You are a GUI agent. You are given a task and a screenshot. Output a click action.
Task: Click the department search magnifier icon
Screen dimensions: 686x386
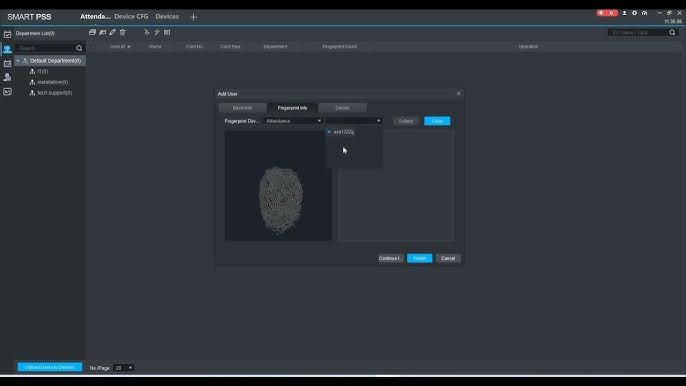pos(79,48)
